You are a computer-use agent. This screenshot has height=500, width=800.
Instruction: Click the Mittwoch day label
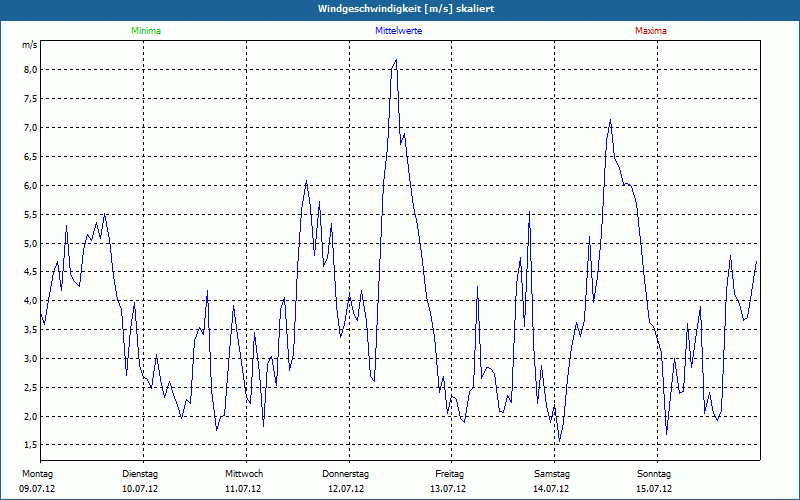(244, 474)
